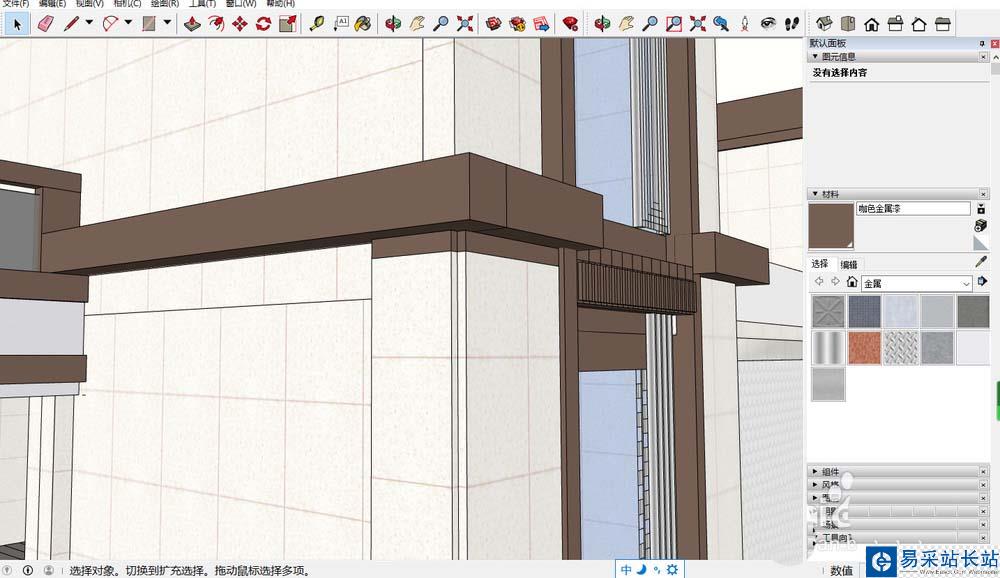This screenshot has height=578, width=1000.
Task: Pick the Paint Bucket tool
Action: pos(364,24)
